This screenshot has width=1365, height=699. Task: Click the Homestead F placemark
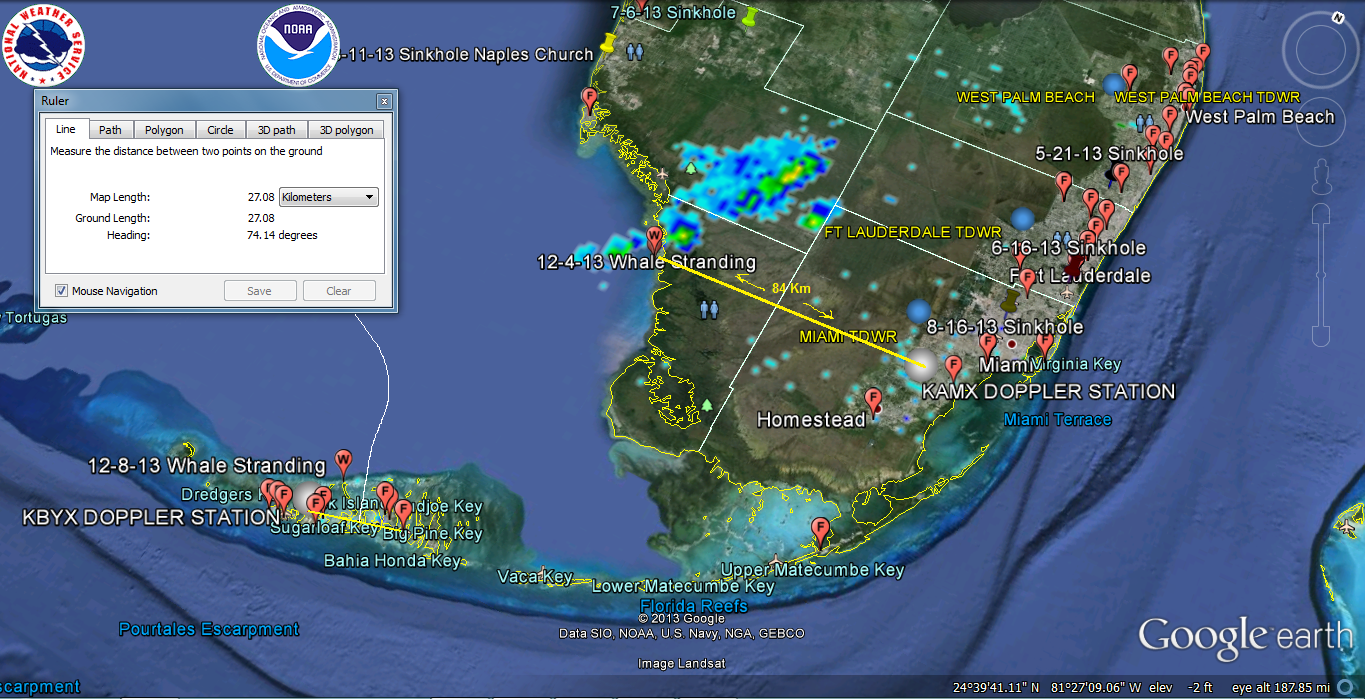873,400
